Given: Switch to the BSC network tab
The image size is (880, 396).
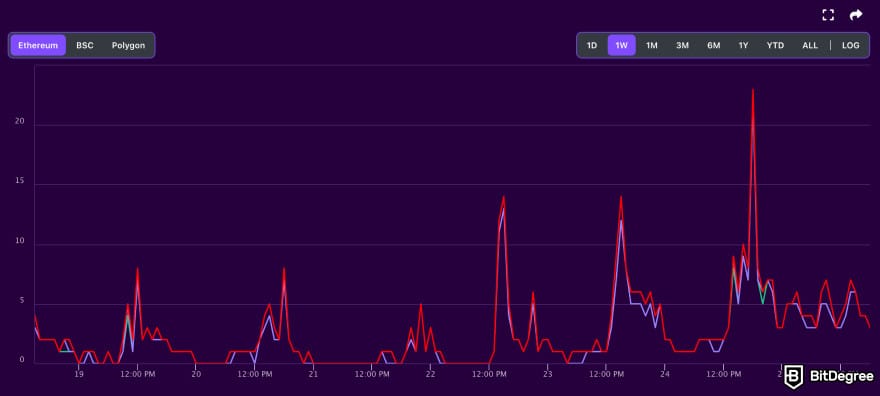Looking at the screenshot, I should tap(85, 45).
